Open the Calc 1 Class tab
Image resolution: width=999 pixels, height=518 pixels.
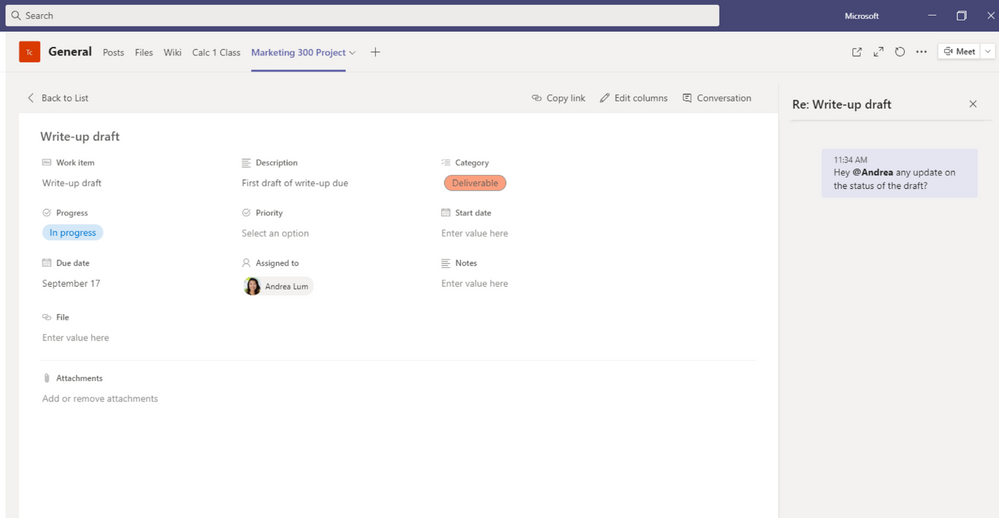tap(216, 53)
